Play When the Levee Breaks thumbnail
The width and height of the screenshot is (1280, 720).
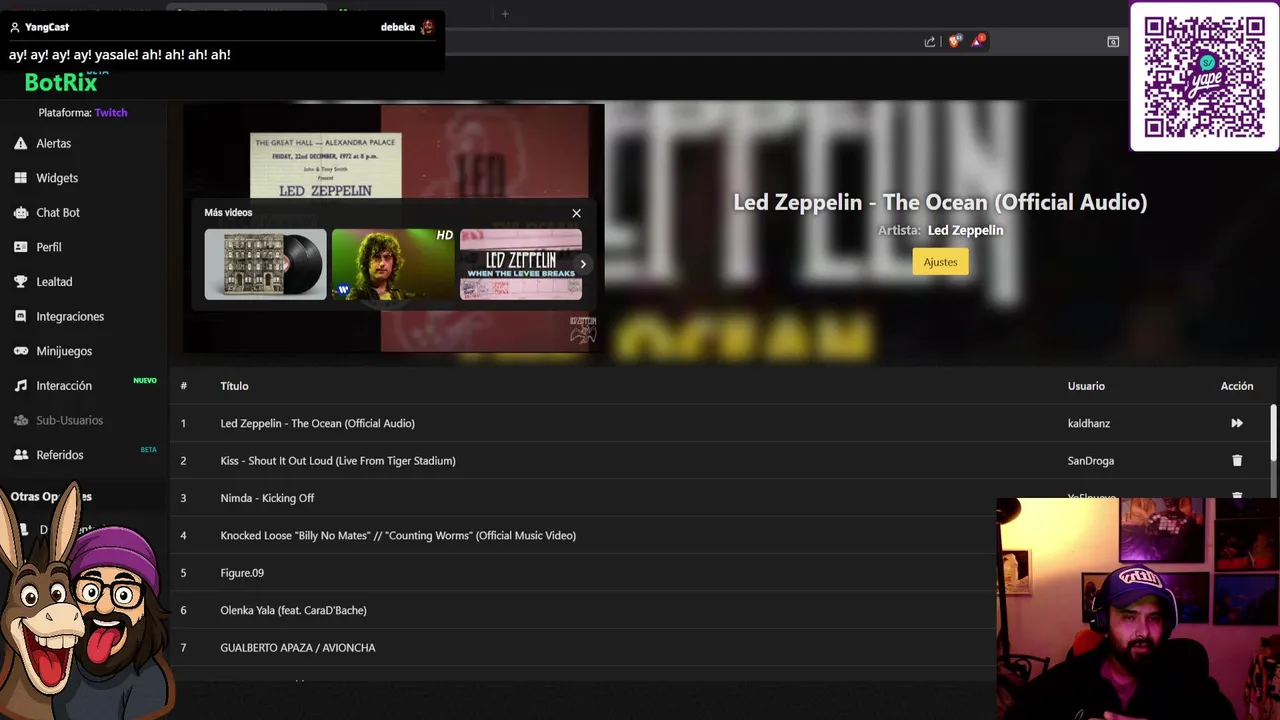pyautogui.click(x=521, y=264)
